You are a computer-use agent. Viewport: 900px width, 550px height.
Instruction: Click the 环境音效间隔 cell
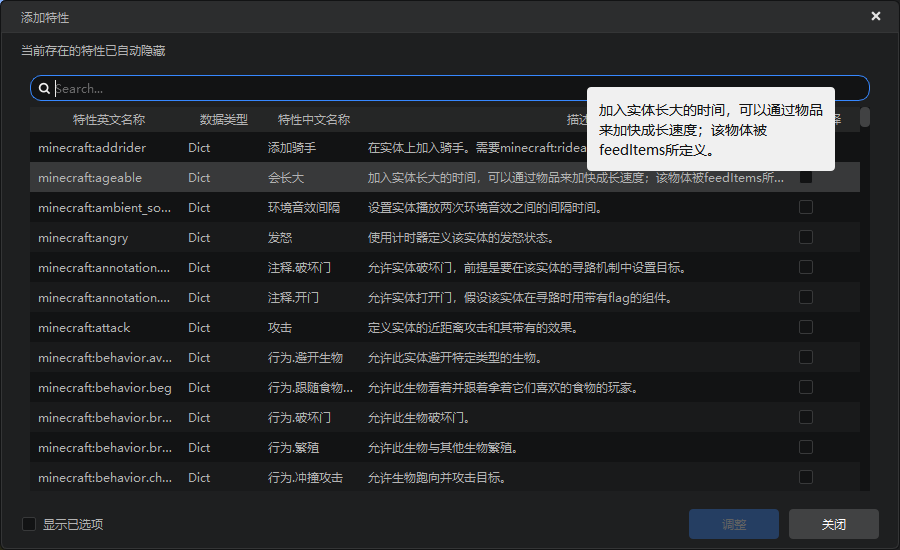coord(304,207)
